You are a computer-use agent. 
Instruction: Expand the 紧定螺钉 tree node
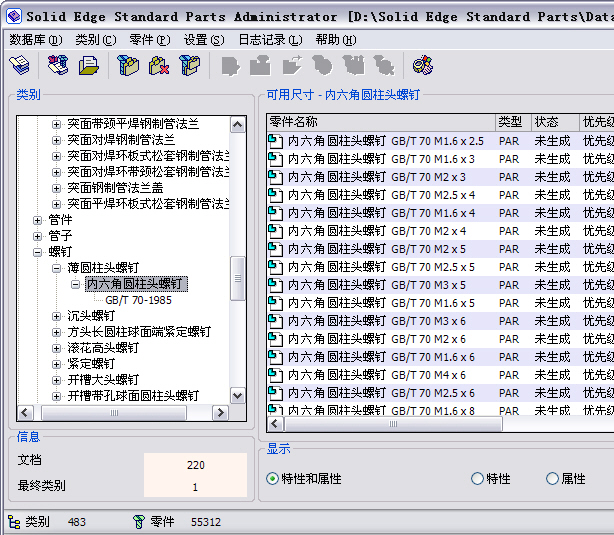click(56, 364)
